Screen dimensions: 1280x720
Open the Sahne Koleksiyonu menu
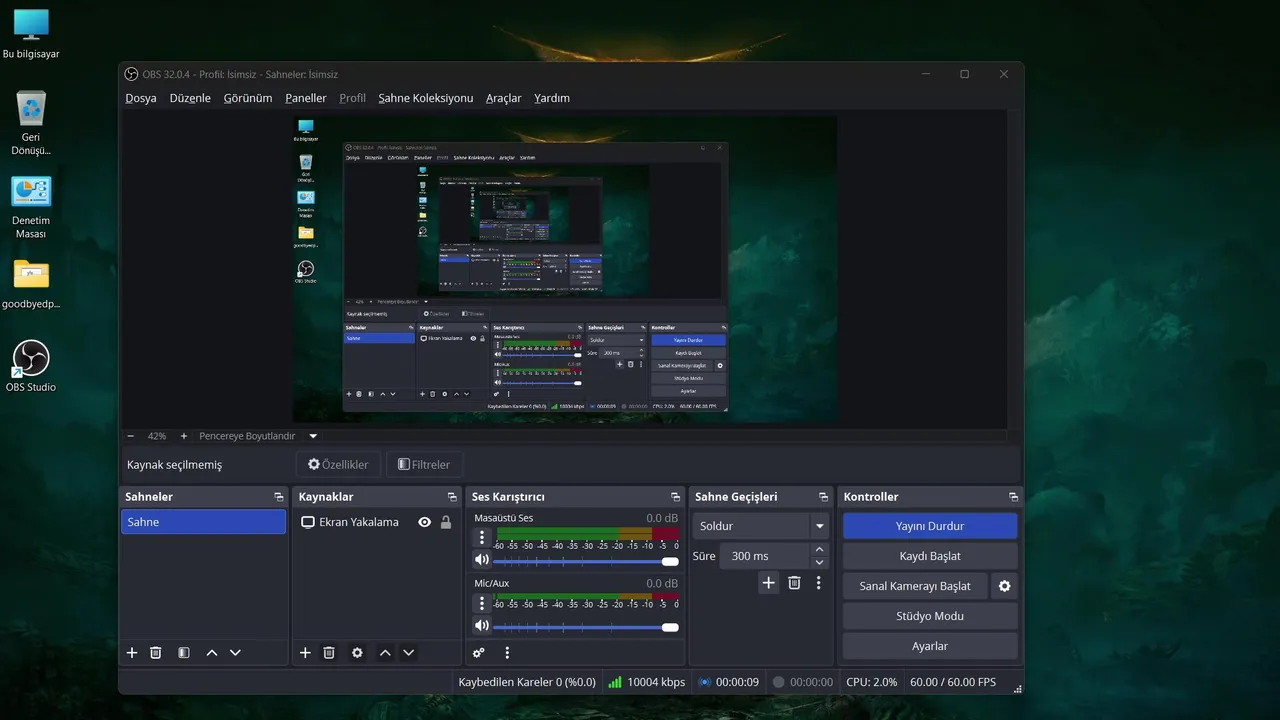426,98
